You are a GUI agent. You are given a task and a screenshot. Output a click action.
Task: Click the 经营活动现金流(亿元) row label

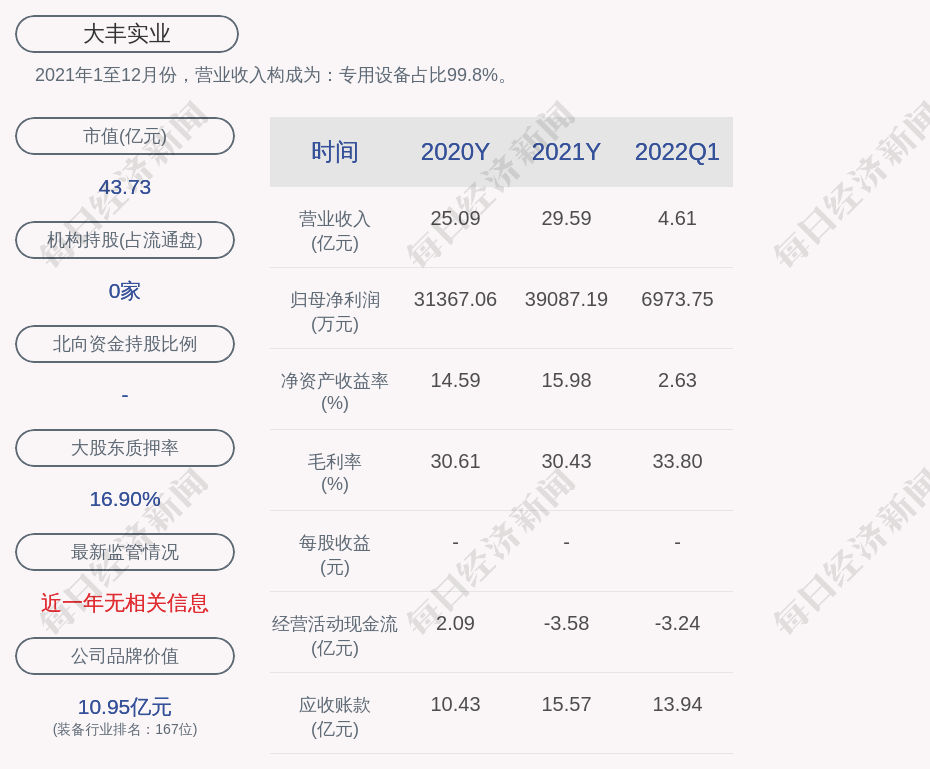tap(335, 636)
